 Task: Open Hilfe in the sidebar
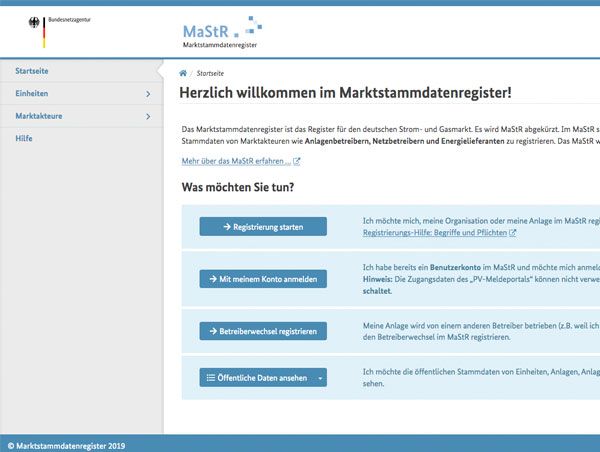(x=24, y=139)
